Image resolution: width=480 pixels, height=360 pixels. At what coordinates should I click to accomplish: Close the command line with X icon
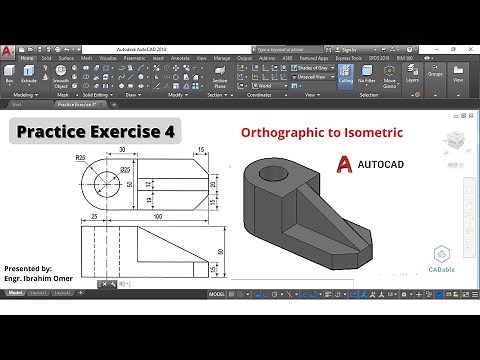click(x=104, y=284)
